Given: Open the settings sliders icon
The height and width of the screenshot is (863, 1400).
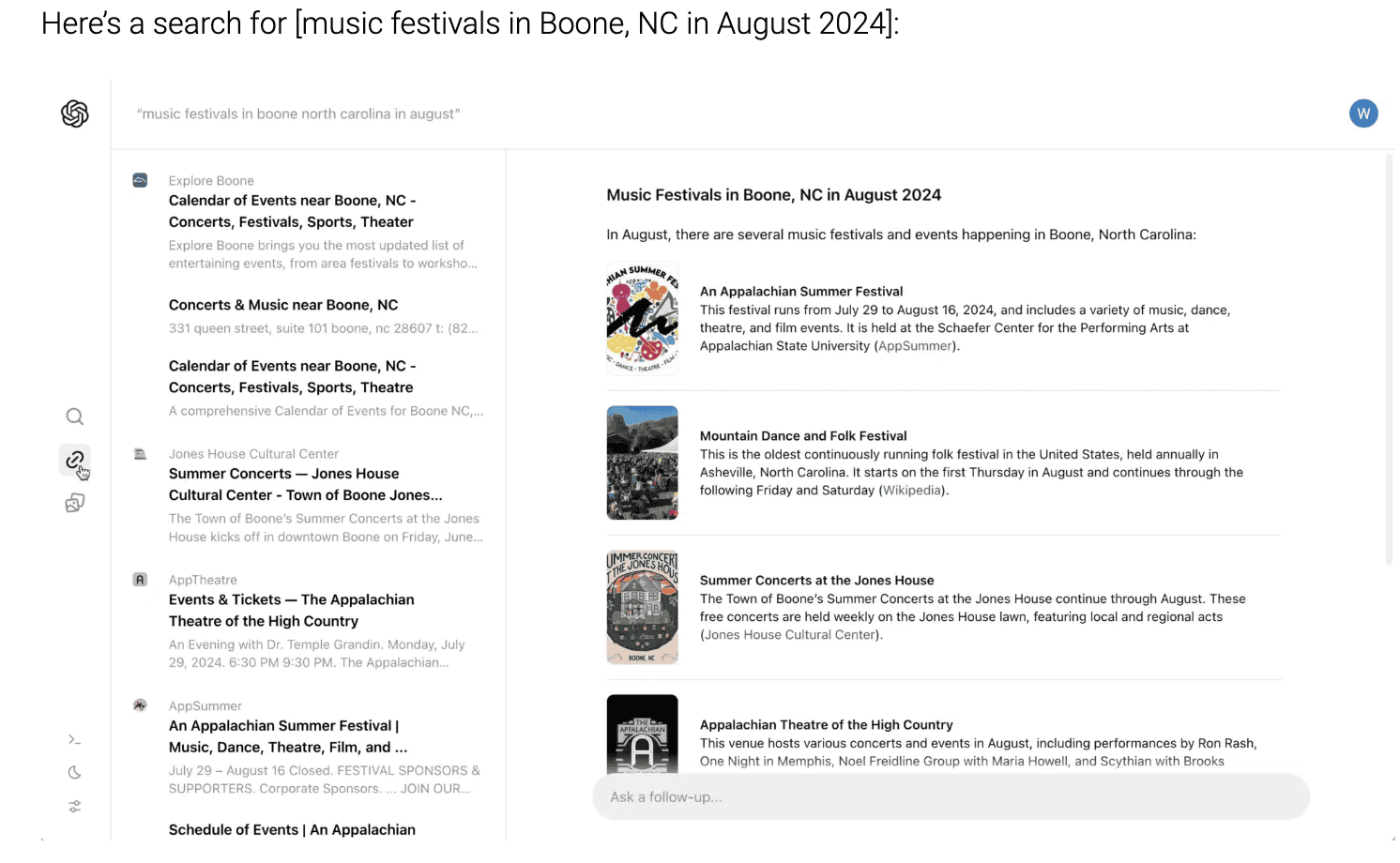Looking at the screenshot, I should click(x=75, y=807).
